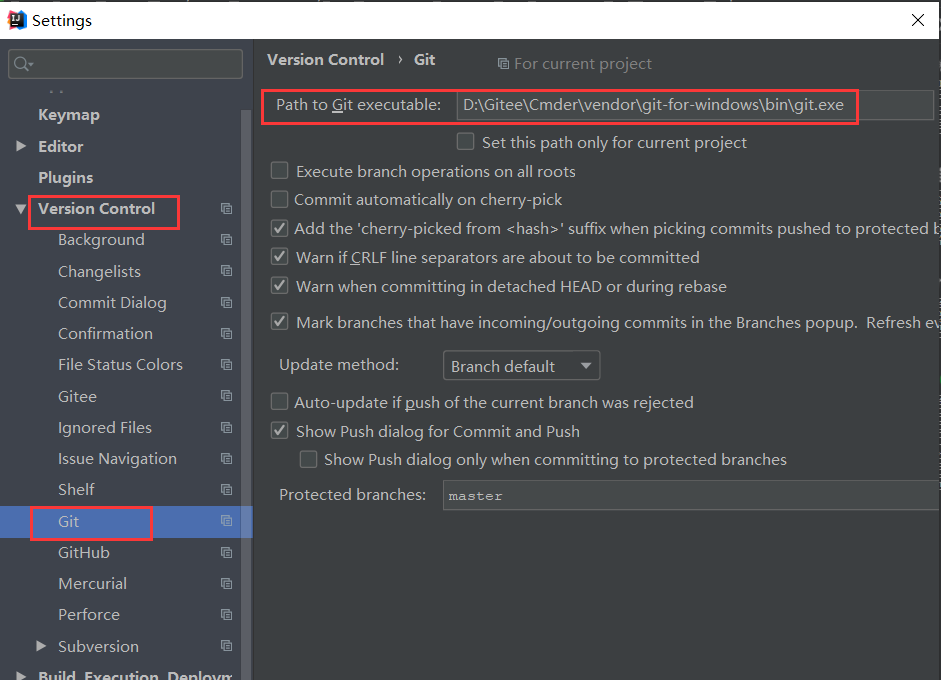Screen dimensions: 941x680
Task: Click the IntelliJ logo in the title bar
Action: (16, 20)
